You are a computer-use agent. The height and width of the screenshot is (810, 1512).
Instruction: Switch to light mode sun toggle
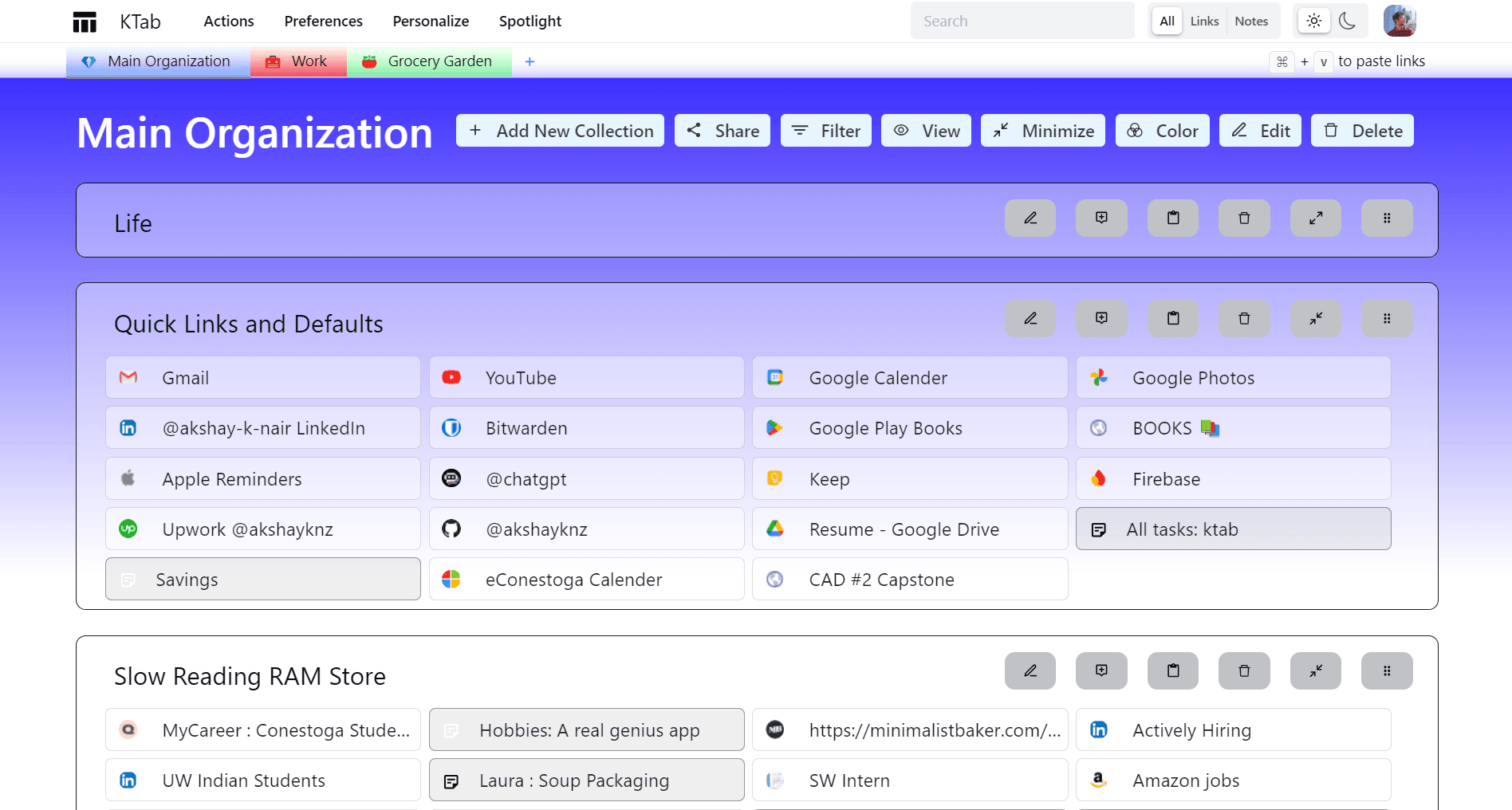[1313, 22]
